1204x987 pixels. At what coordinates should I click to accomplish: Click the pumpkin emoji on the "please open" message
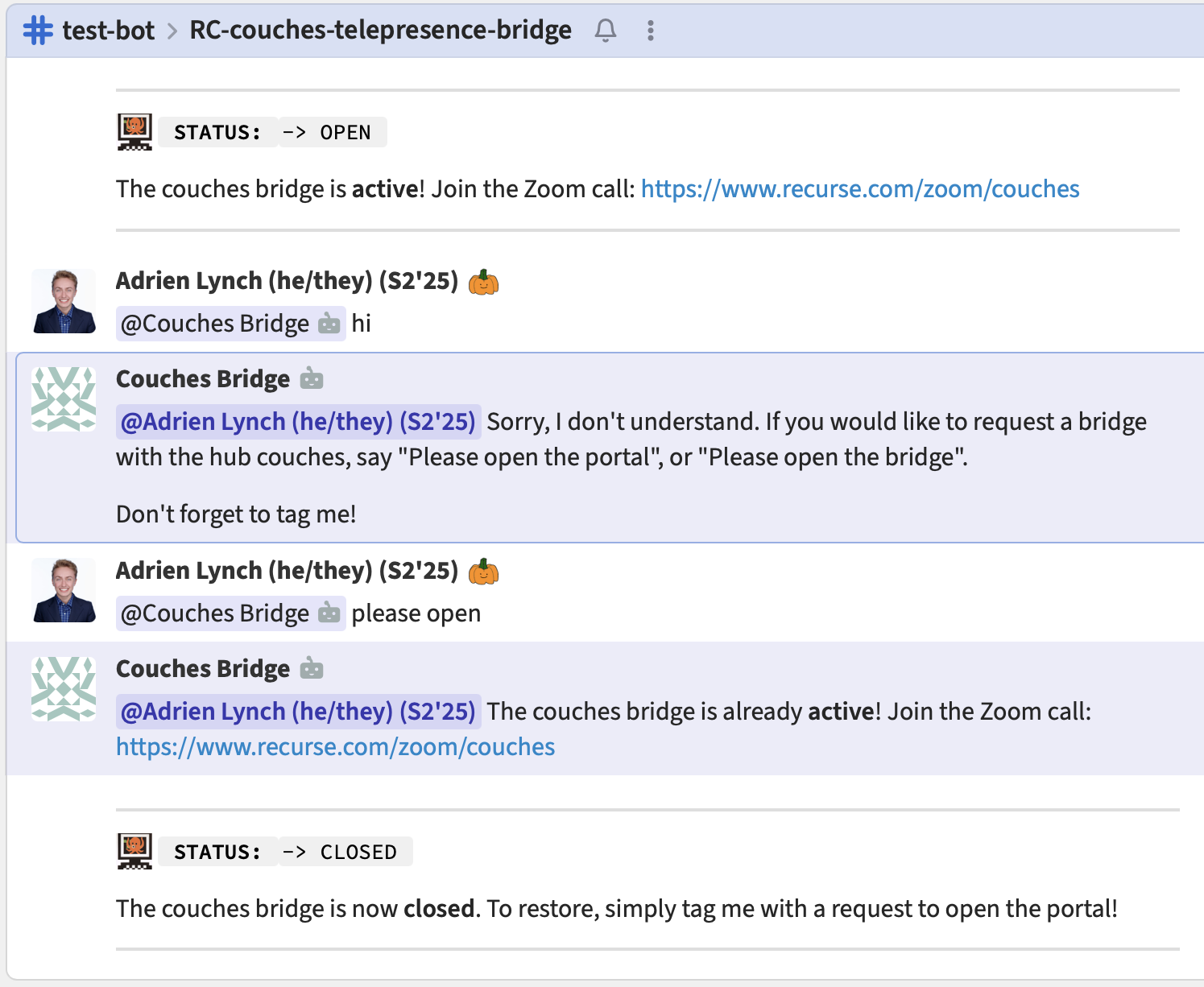pos(483,572)
